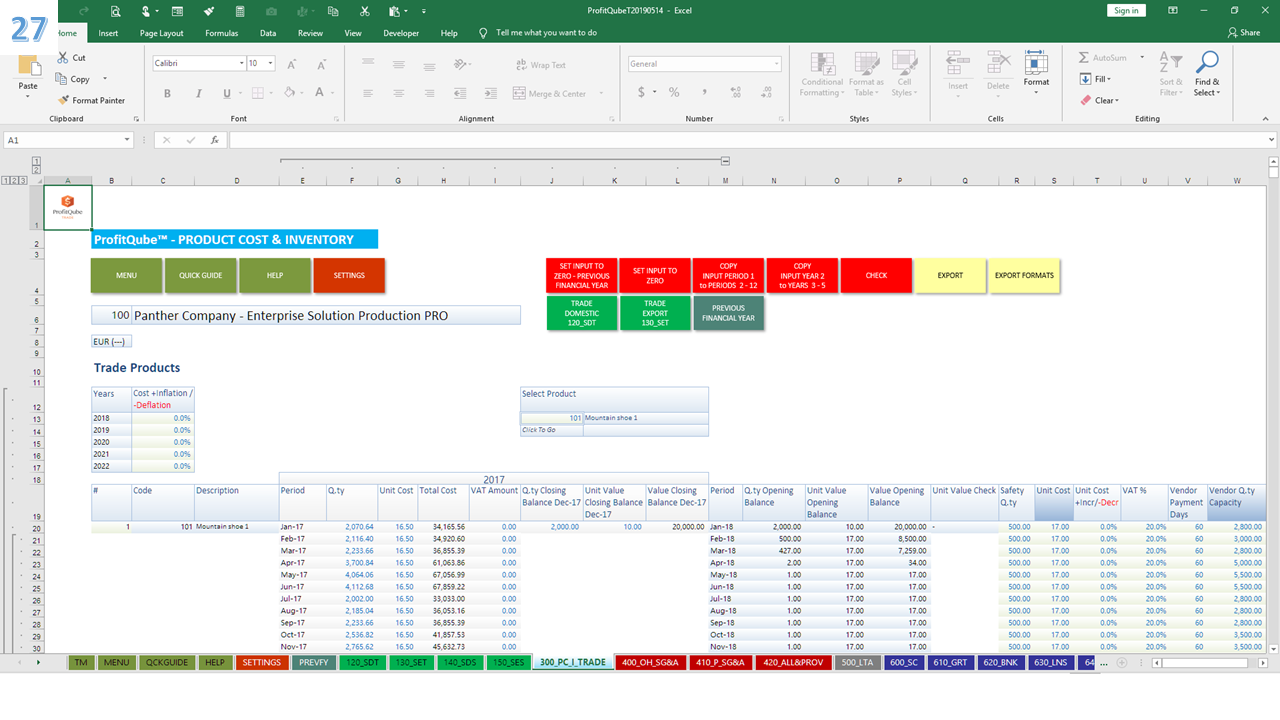This screenshot has height=720, width=1280.
Task: Click the Insert Function fx icon
Action: (x=214, y=141)
